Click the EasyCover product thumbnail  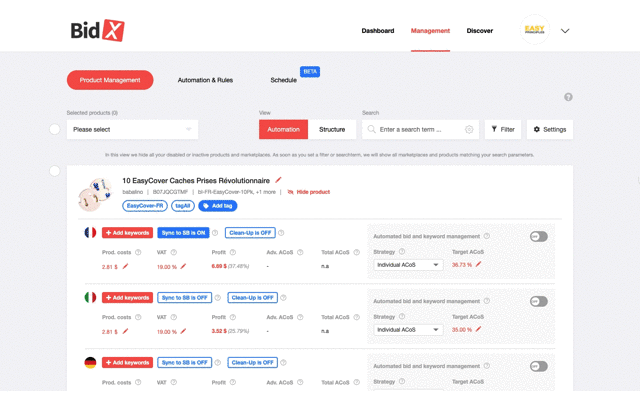tap(95, 194)
